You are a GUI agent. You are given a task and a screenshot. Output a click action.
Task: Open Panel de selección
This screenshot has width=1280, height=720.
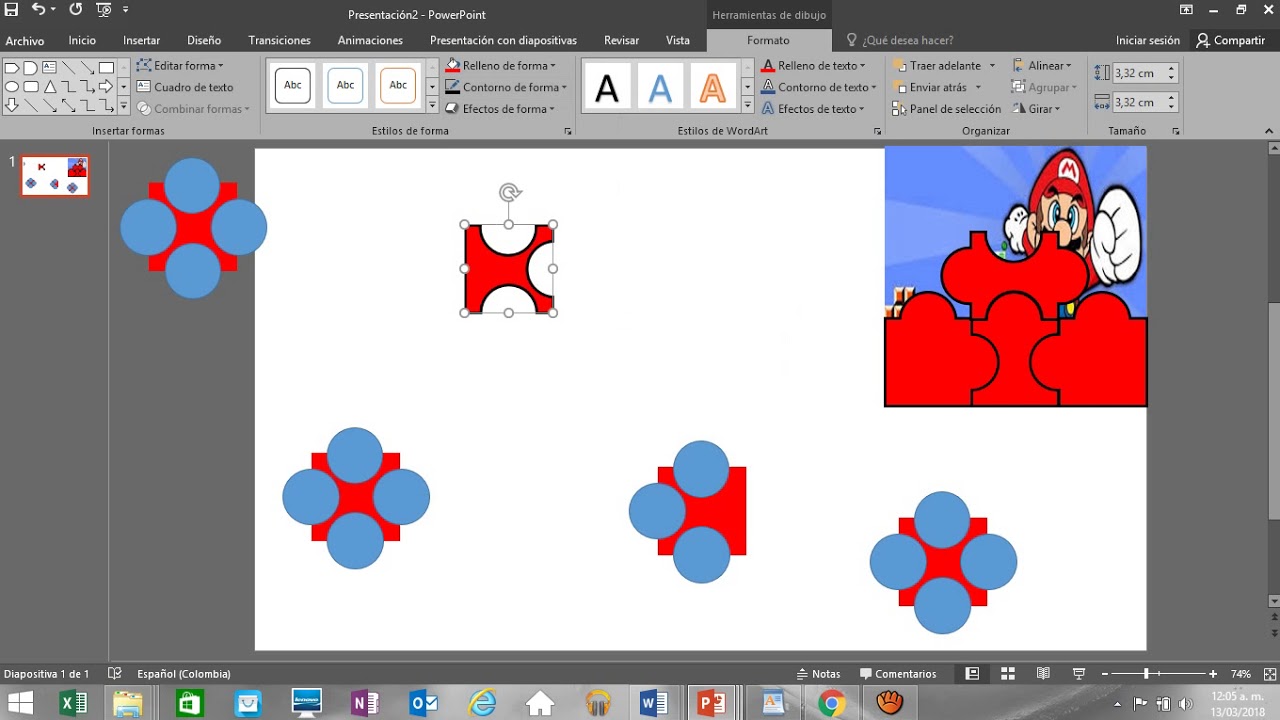(947, 109)
